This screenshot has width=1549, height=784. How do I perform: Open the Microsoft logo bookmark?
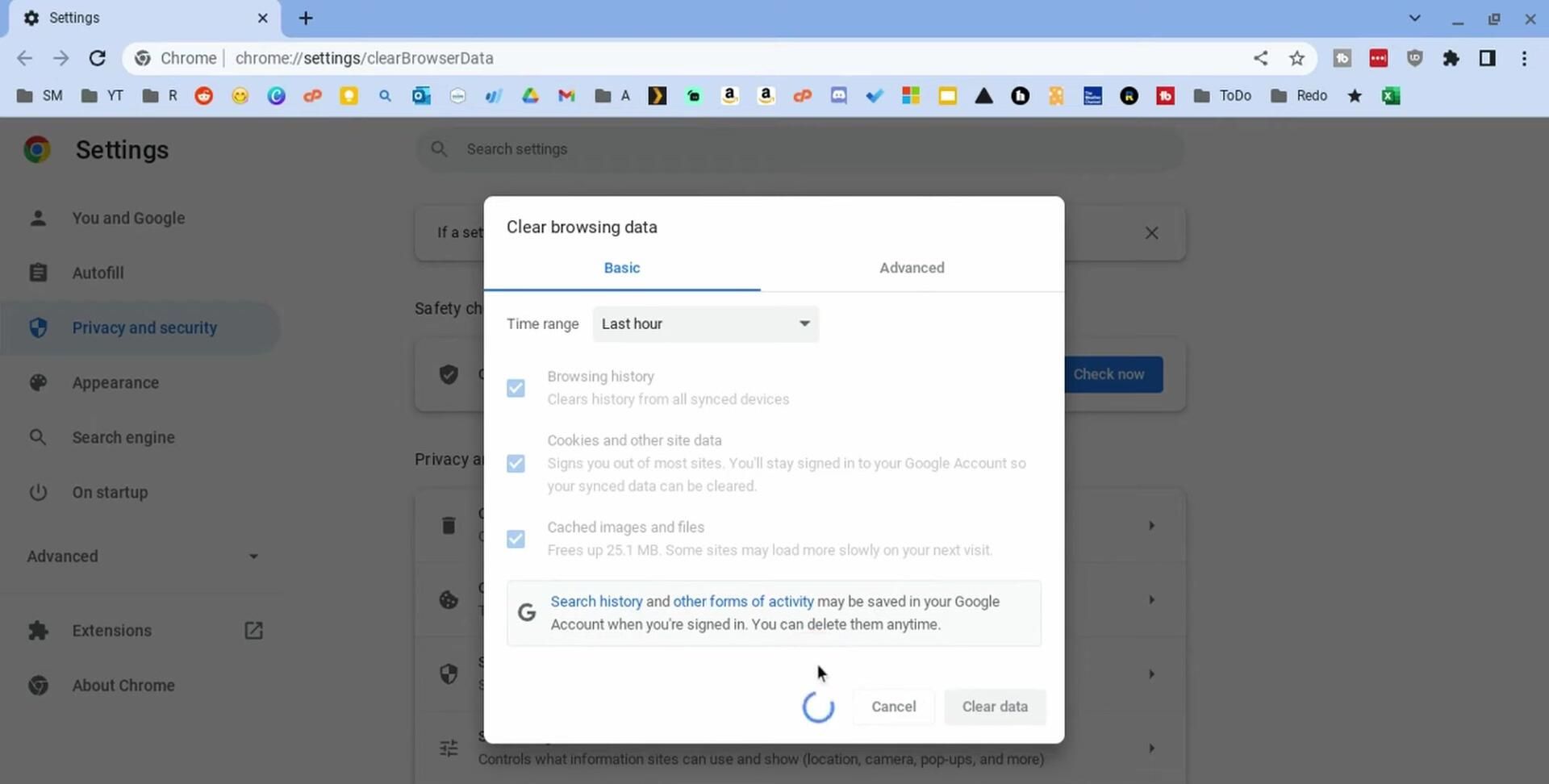pos(911,96)
